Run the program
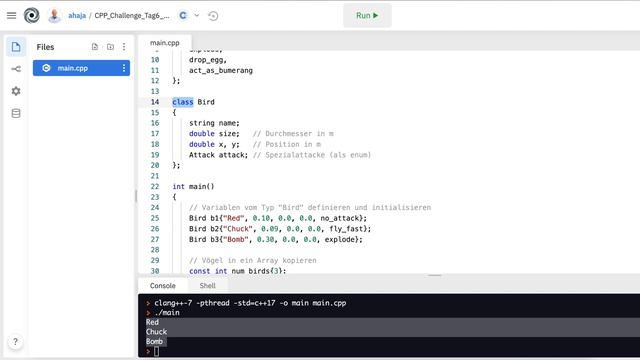 coord(367,16)
